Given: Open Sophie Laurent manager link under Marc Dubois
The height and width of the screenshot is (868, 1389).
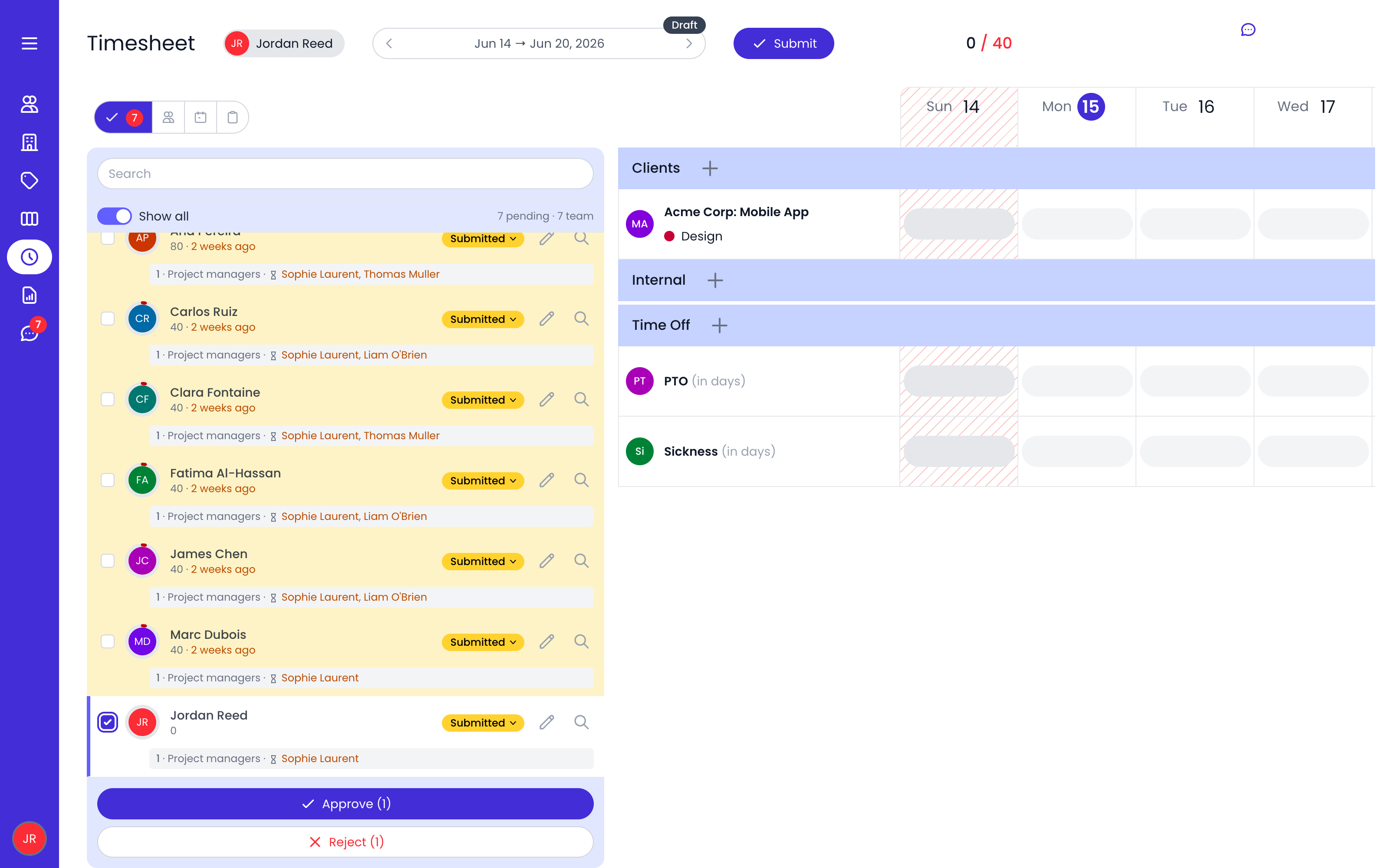Looking at the screenshot, I should 320,678.
